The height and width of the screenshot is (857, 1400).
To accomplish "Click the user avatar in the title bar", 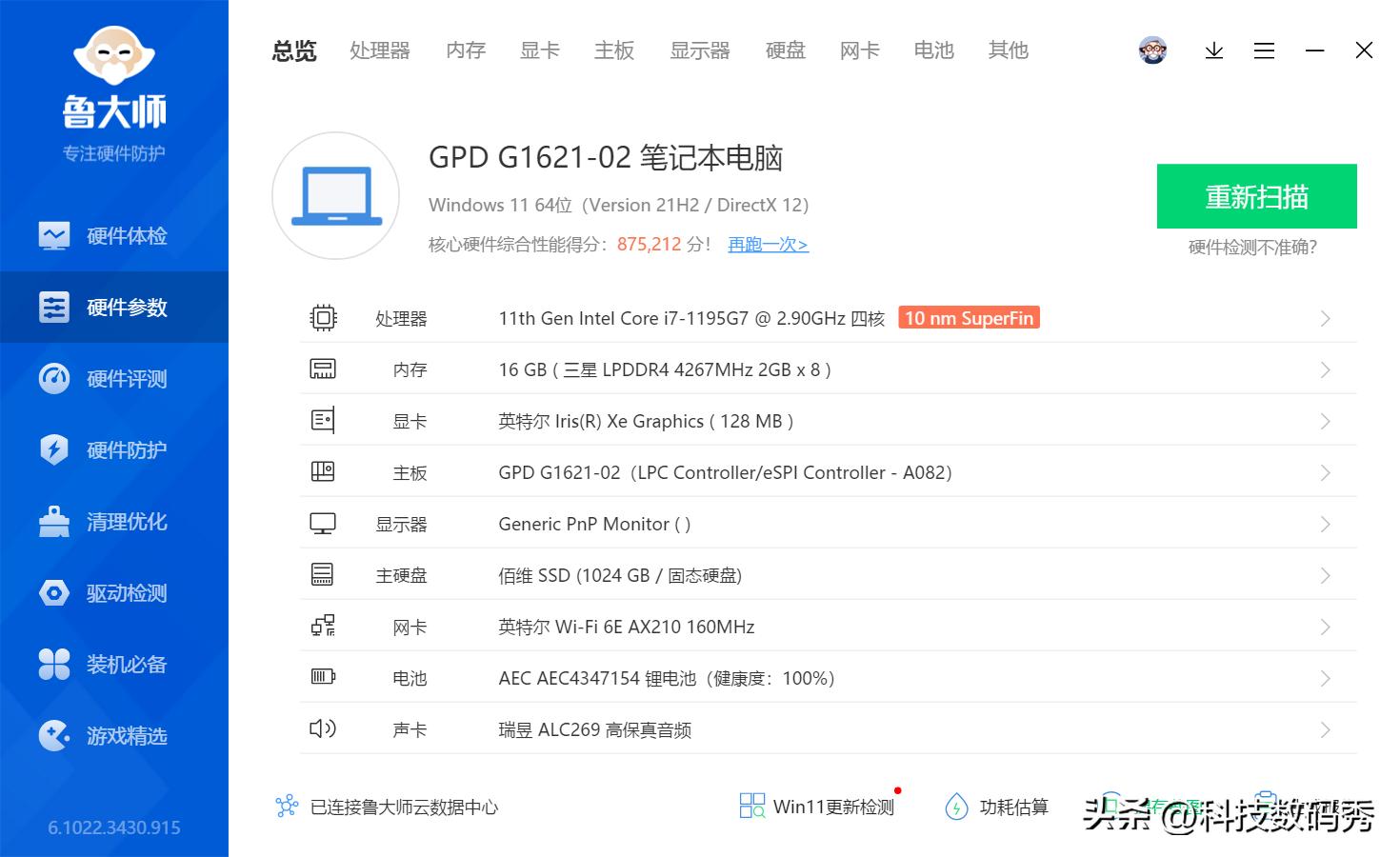I will tap(1152, 50).
